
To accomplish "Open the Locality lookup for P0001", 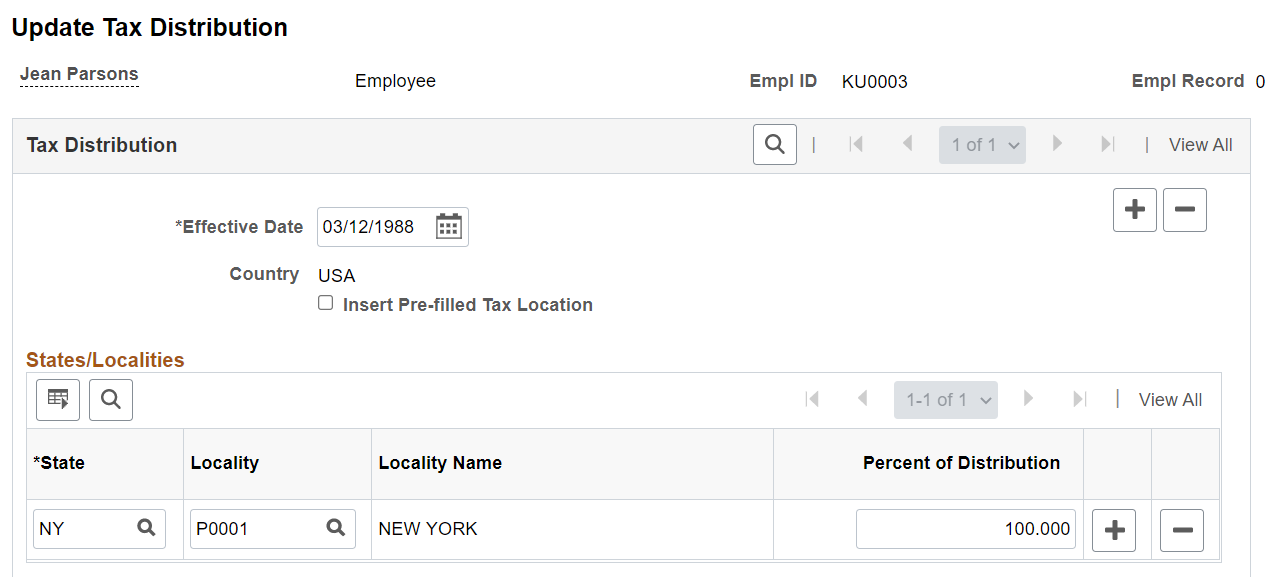I will click(x=337, y=528).
